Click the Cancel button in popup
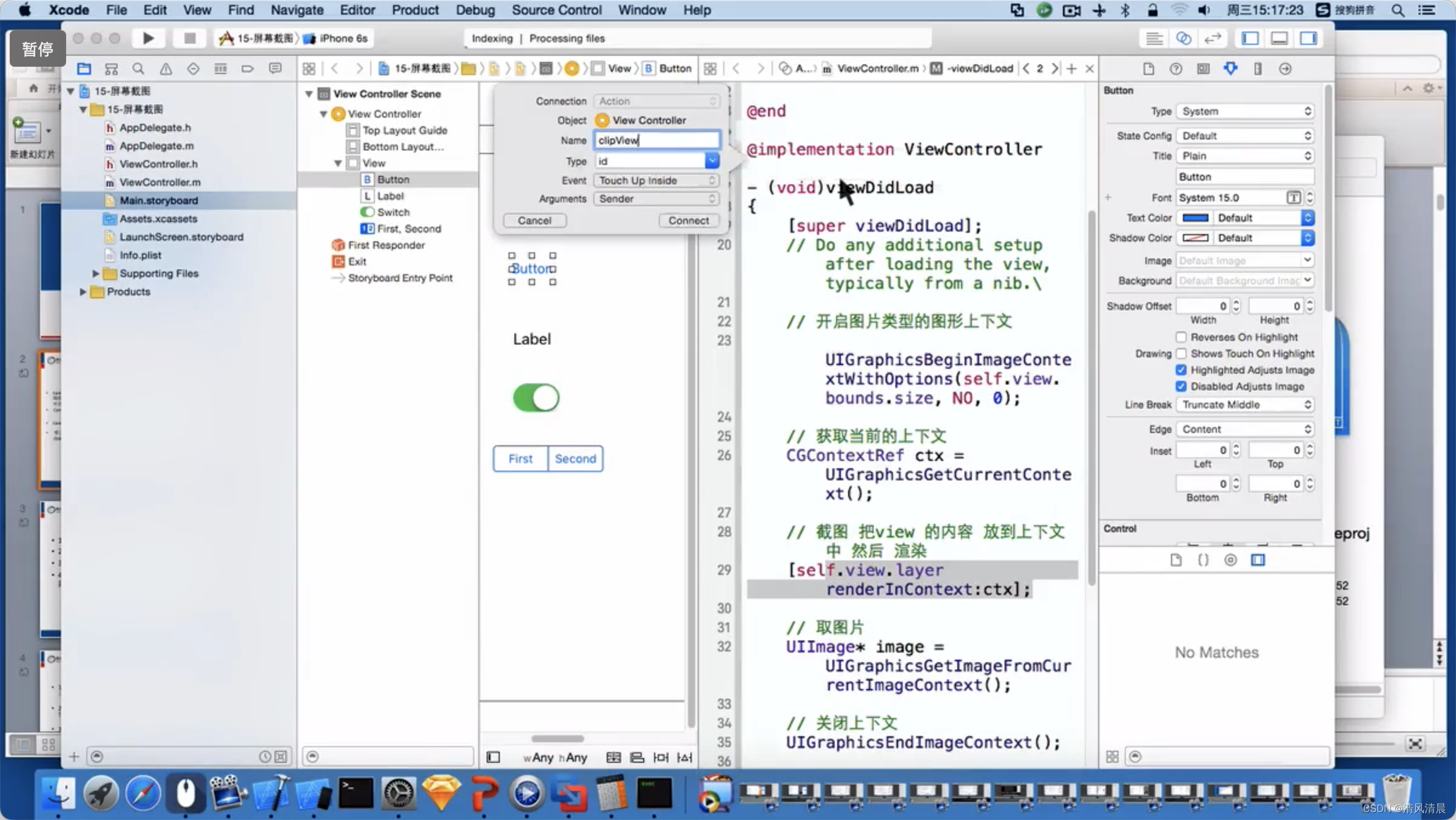1456x820 pixels. (534, 221)
